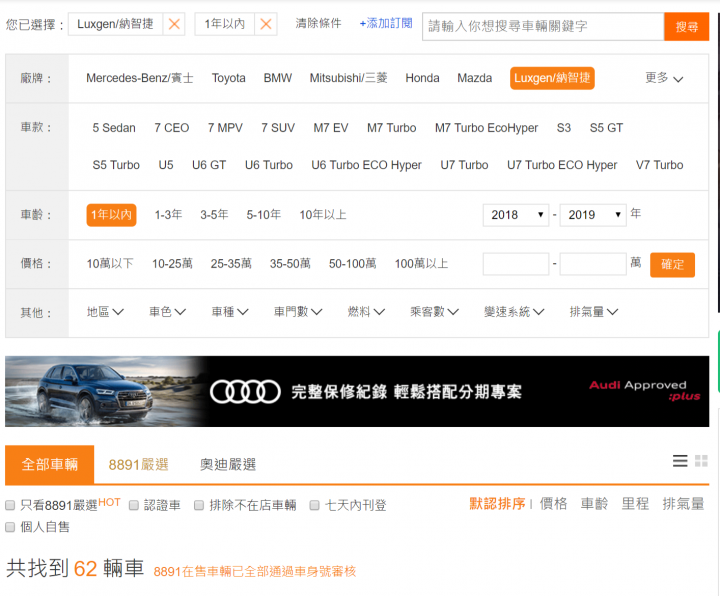Open the Audi Approved plus banner ad

tap(357, 391)
